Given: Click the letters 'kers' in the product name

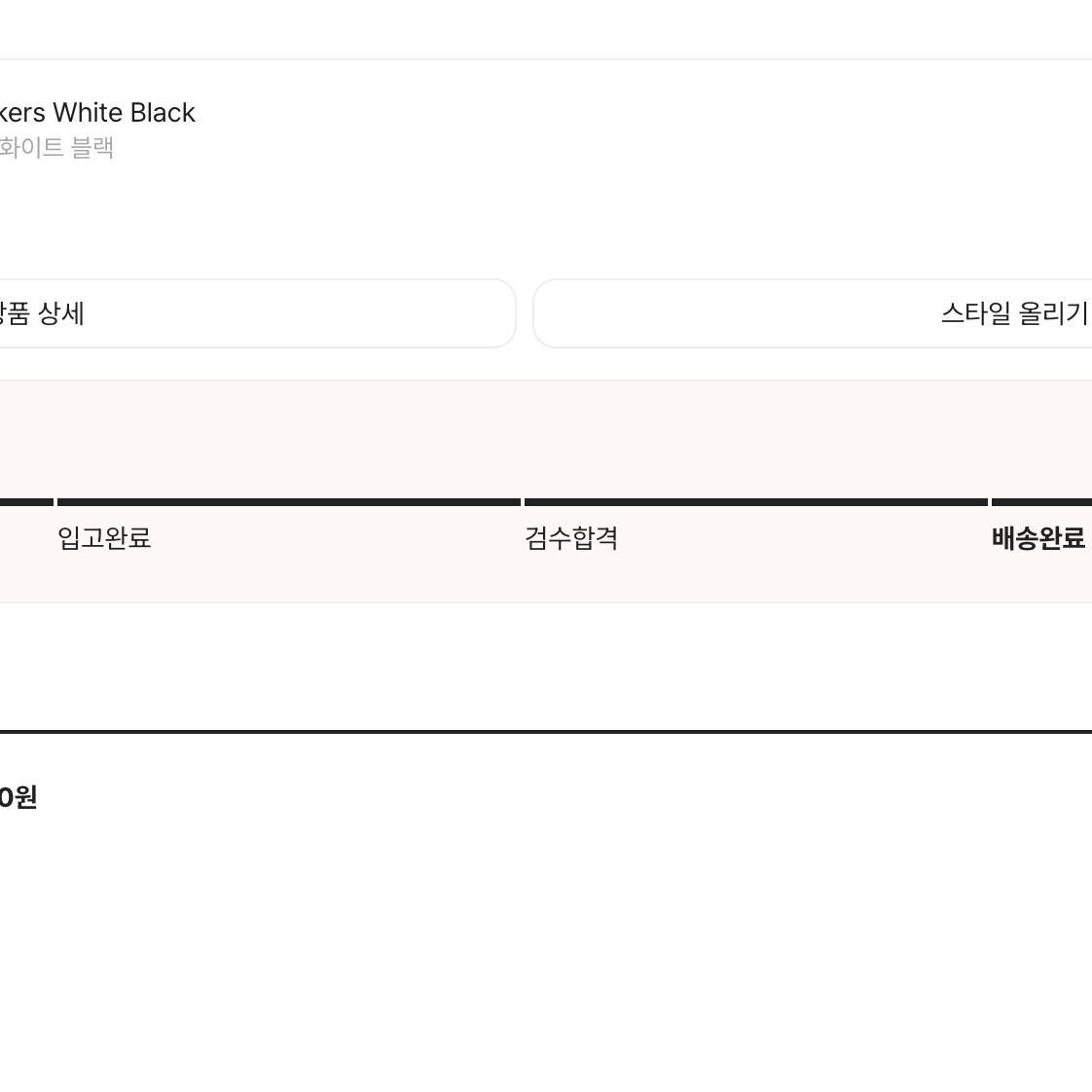Looking at the screenshot, I should [x=22, y=113].
